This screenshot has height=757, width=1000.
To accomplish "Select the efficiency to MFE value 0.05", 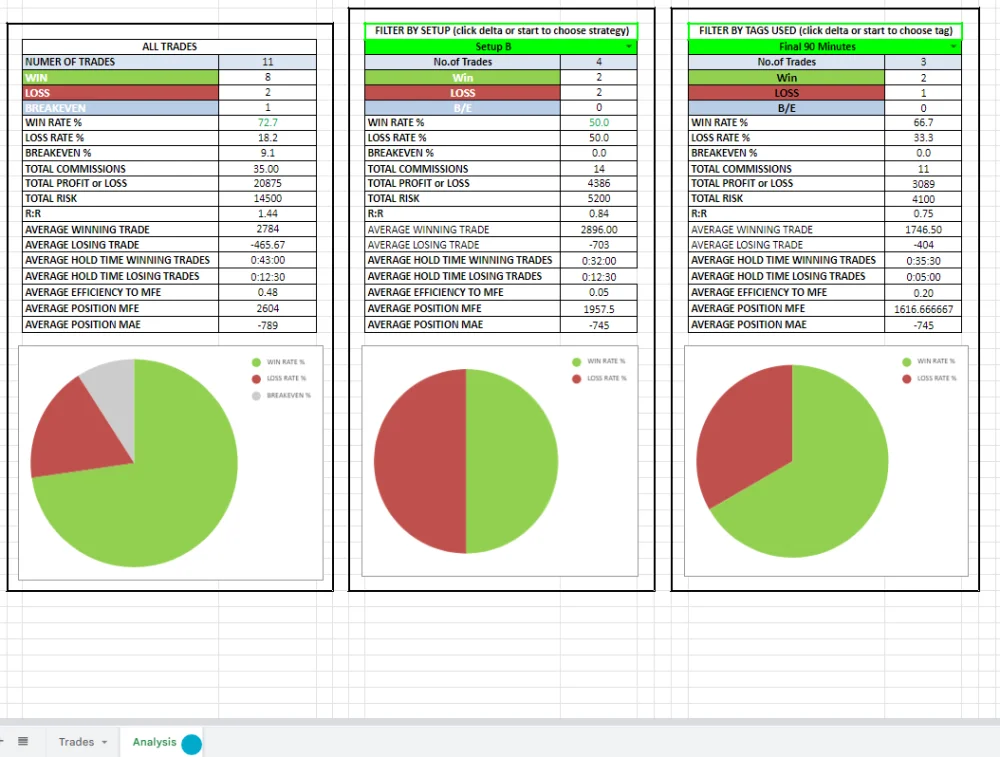I will (x=599, y=292).
